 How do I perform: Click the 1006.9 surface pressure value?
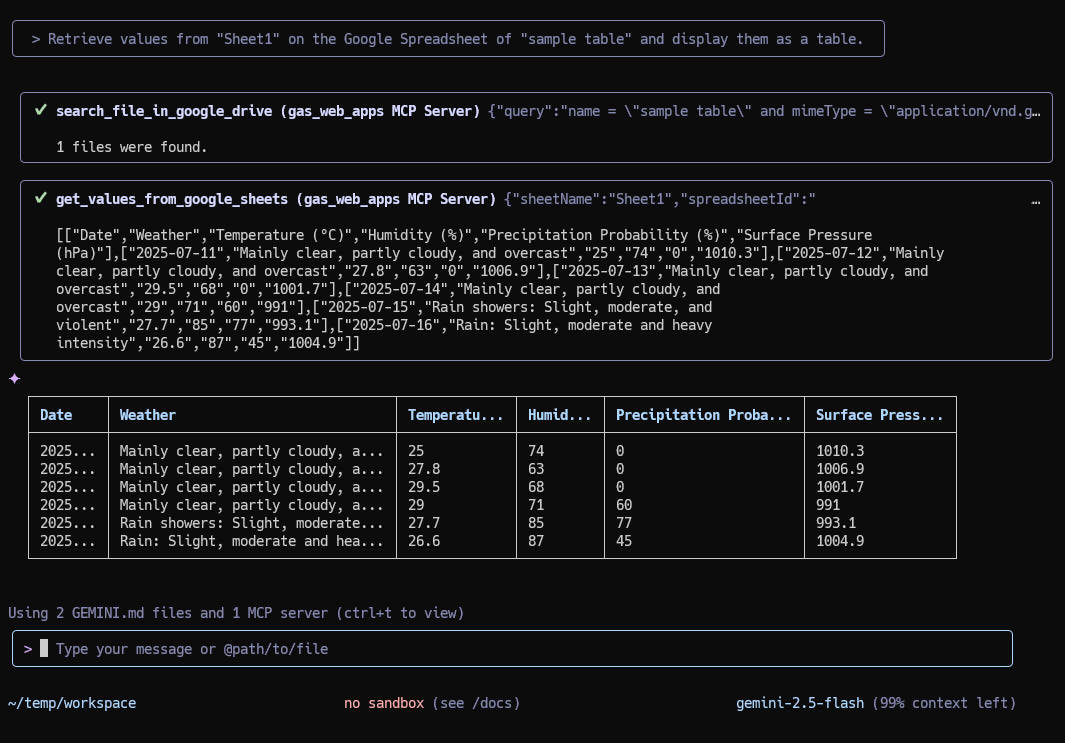[x=840, y=469]
